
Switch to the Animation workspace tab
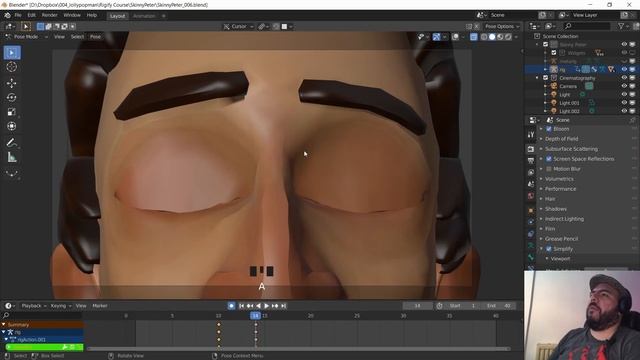click(x=144, y=16)
